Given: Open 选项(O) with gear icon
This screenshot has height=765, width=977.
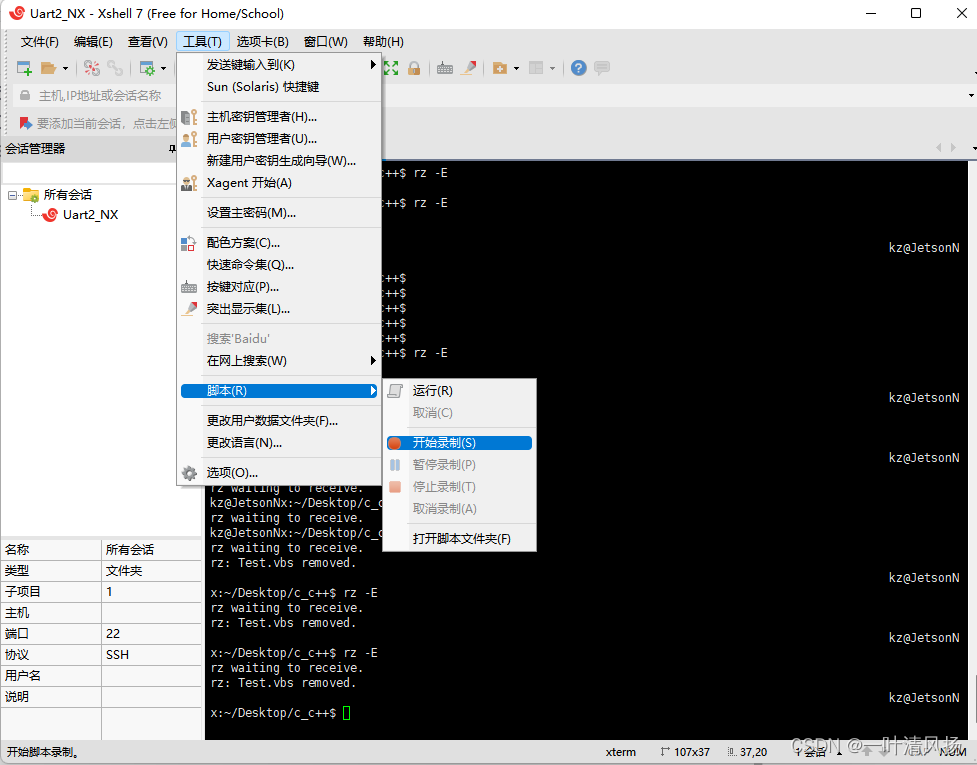Looking at the screenshot, I should click(x=279, y=473).
